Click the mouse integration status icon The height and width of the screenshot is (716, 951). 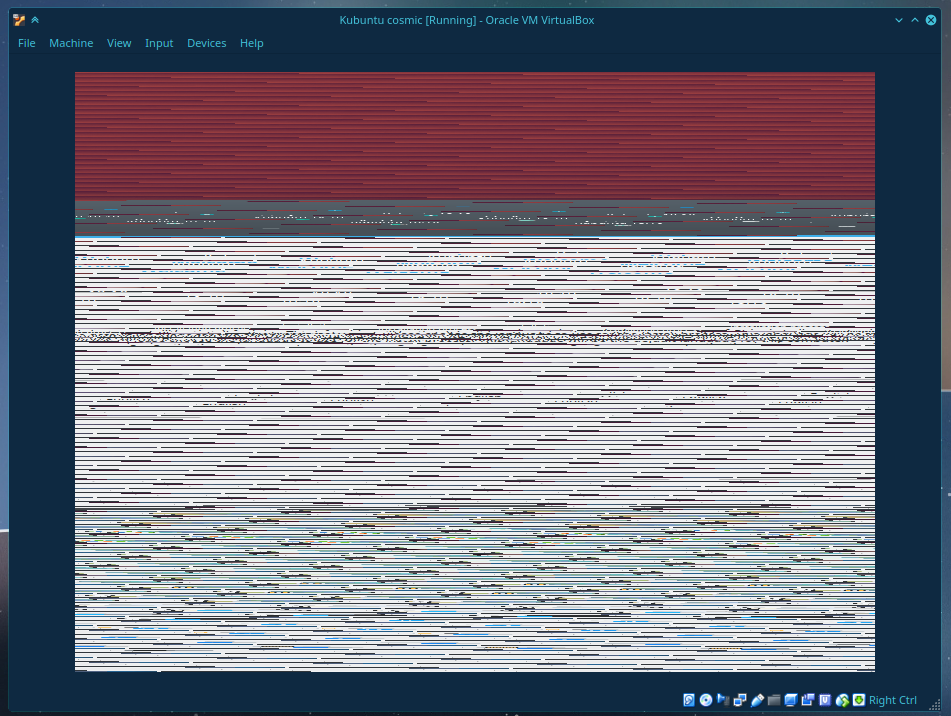842,700
